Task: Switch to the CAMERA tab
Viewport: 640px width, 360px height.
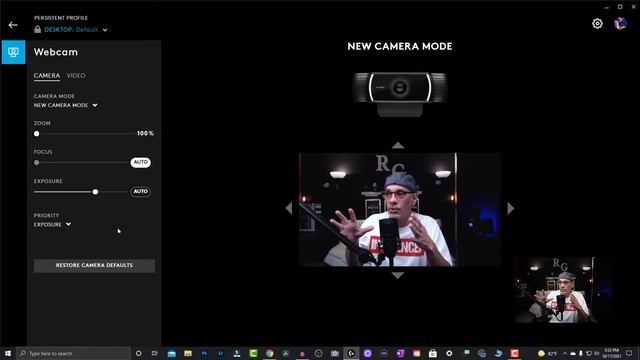Action: tap(47, 76)
